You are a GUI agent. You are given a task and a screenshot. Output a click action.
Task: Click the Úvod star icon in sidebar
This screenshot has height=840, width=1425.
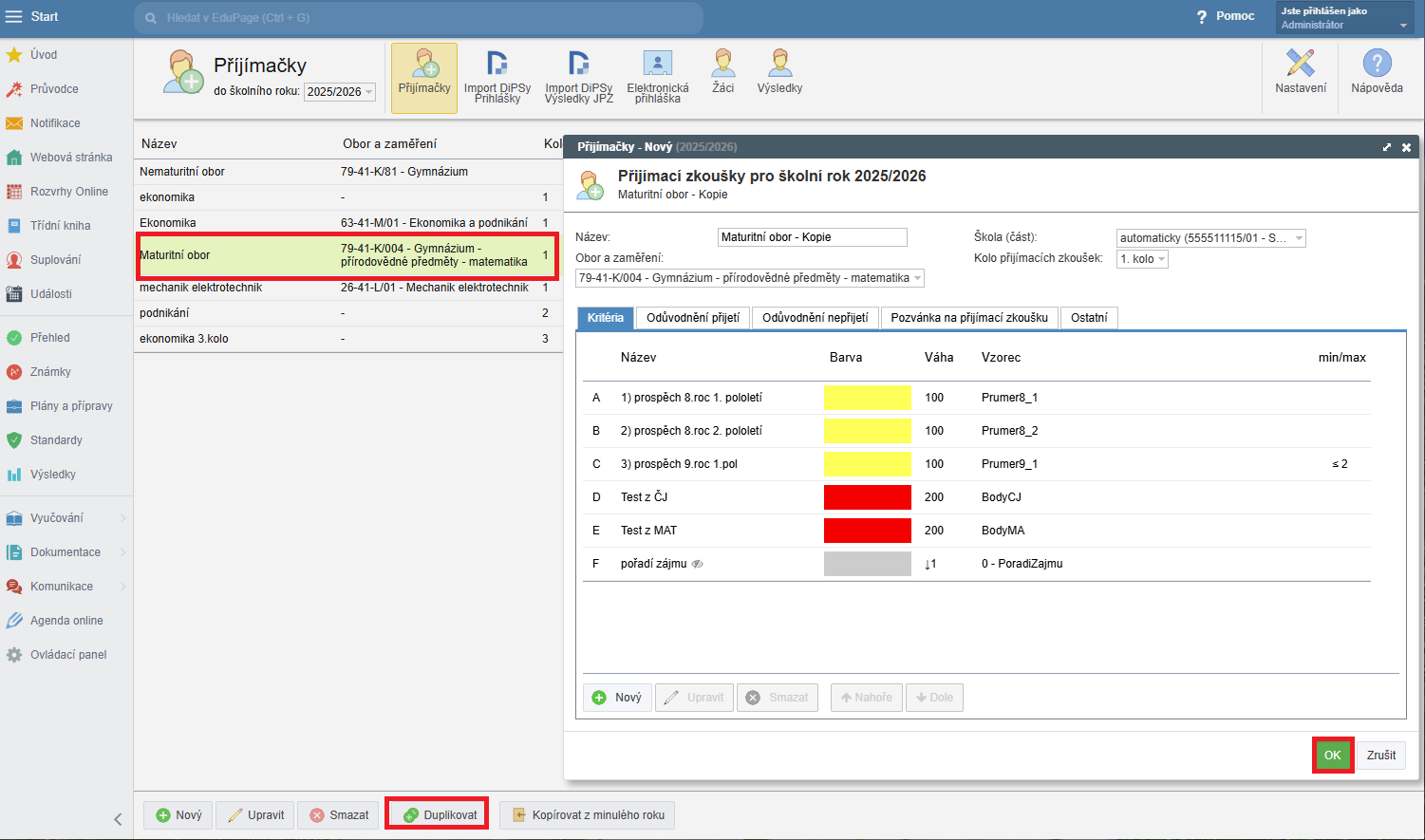point(14,55)
